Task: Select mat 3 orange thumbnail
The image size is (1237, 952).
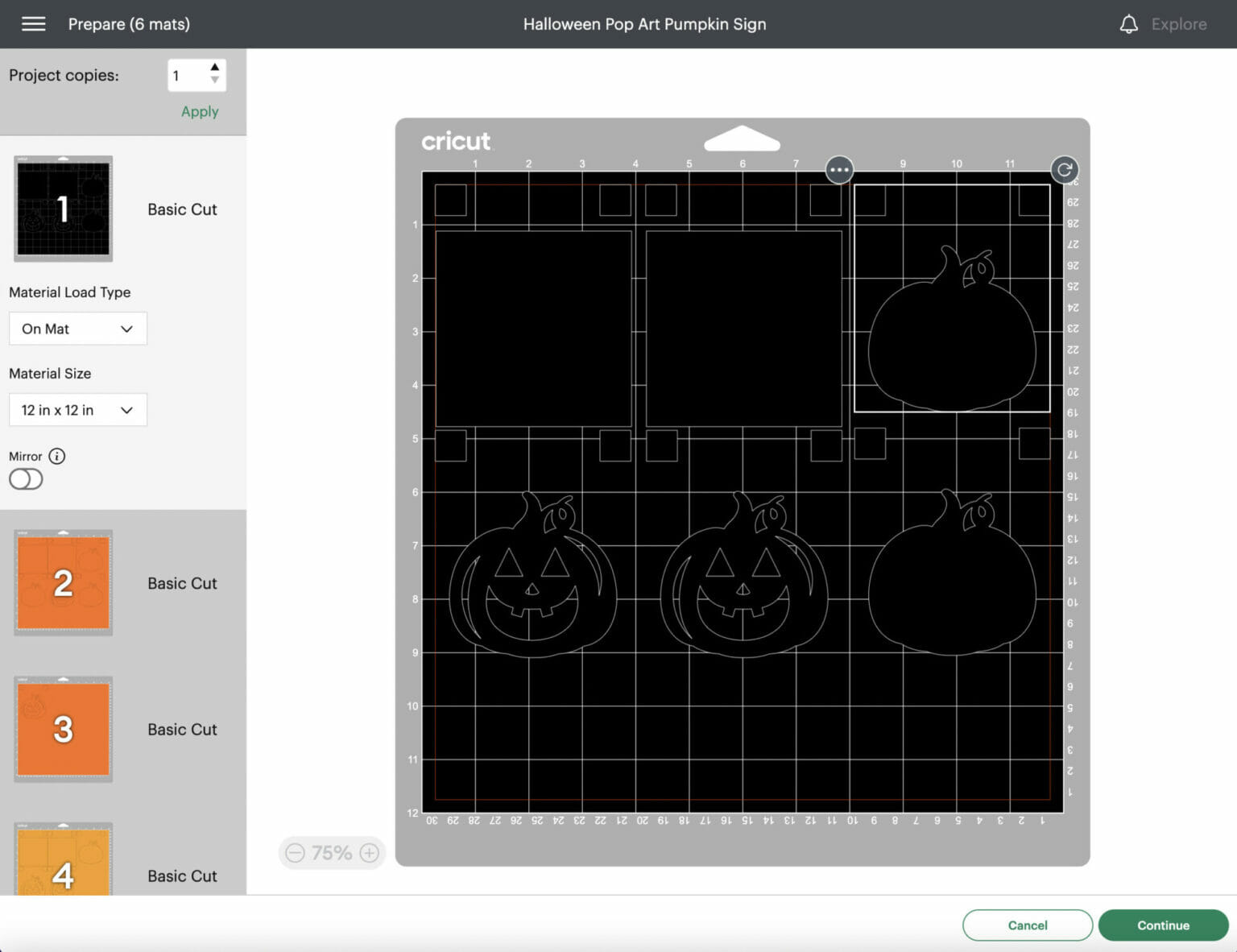Action: click(63, 729)
